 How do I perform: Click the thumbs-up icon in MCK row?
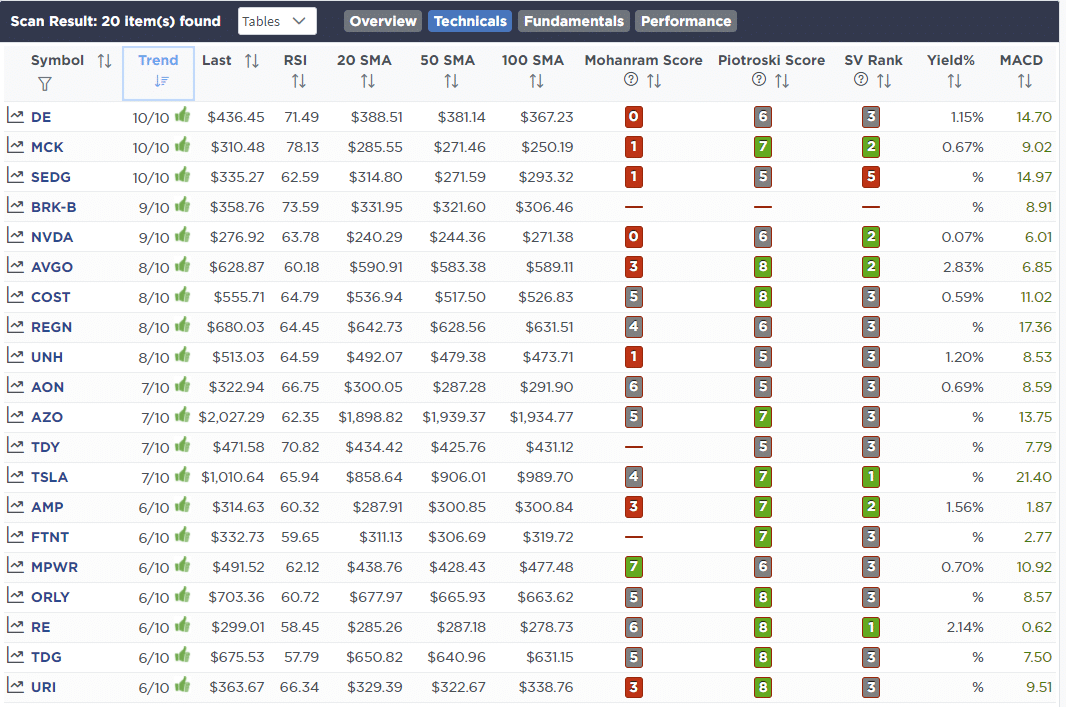pyautogui.click(x=182, y=146)
